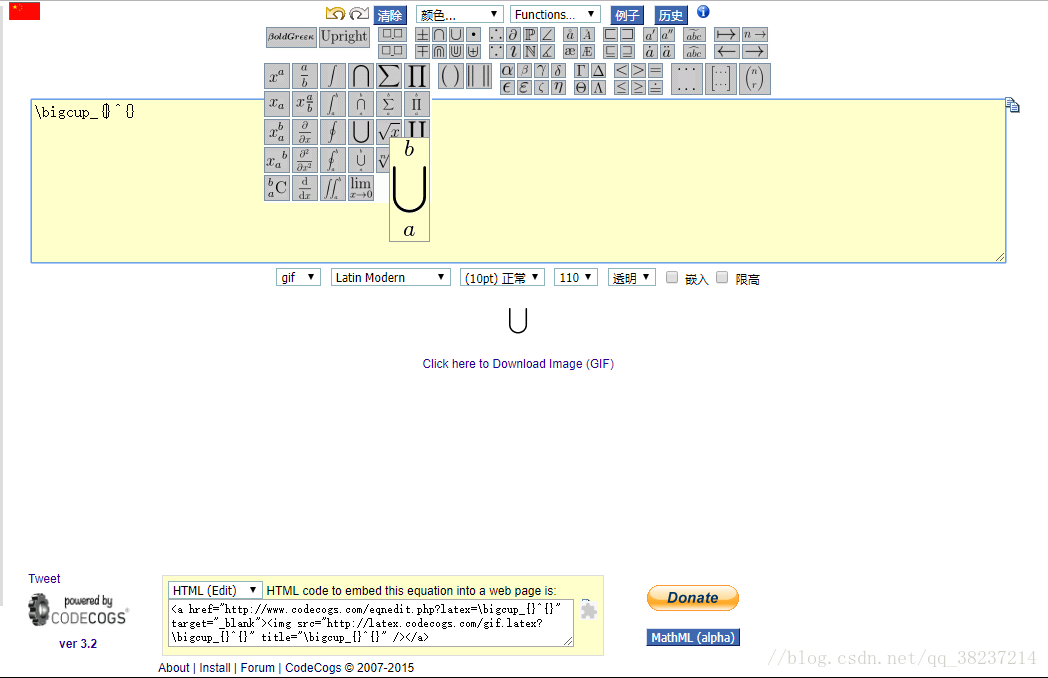This screenshot has width=1048, height=678.
Task: Click the undo arrow icon
Action: (x=336, y=13)
